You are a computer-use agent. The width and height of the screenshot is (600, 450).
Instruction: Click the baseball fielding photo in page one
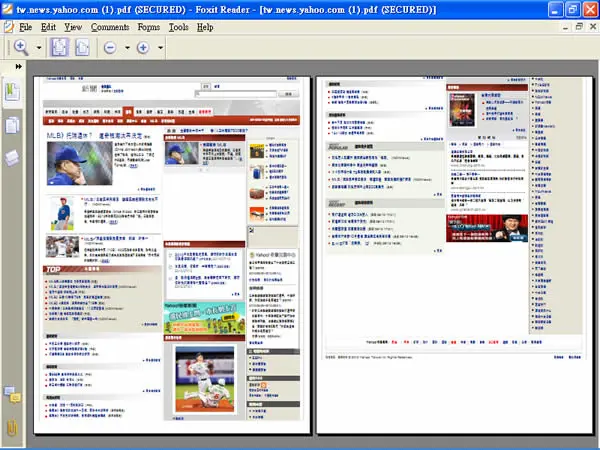pos(205,379)
